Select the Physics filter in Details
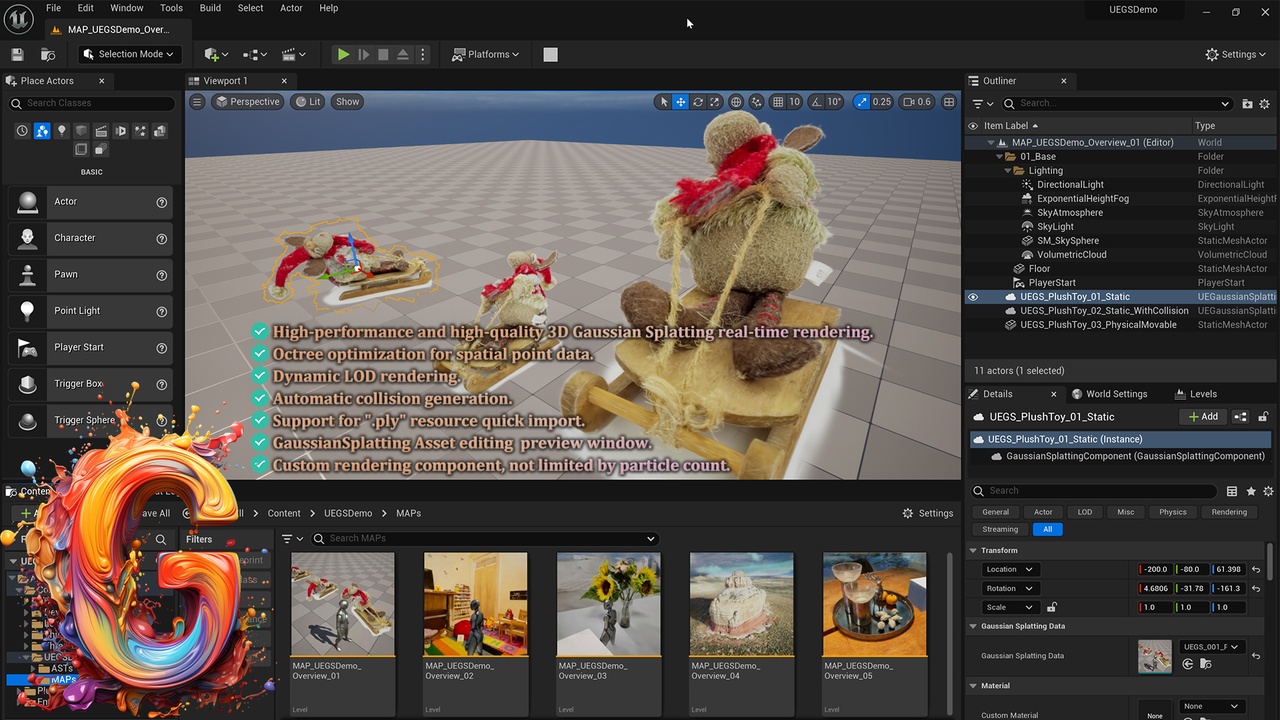Viewport: 1280px width, 720px height. click(x=1172, y=512)
